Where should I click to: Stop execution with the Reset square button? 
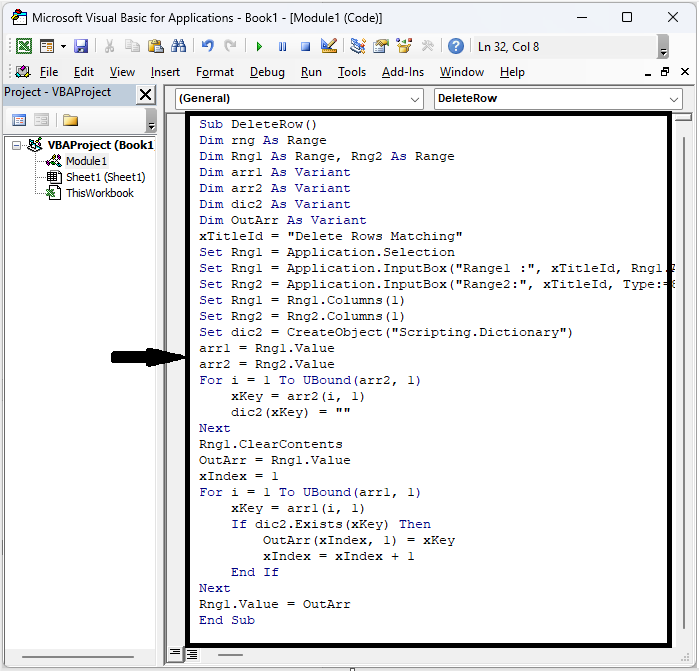click(x=305, y=46)
